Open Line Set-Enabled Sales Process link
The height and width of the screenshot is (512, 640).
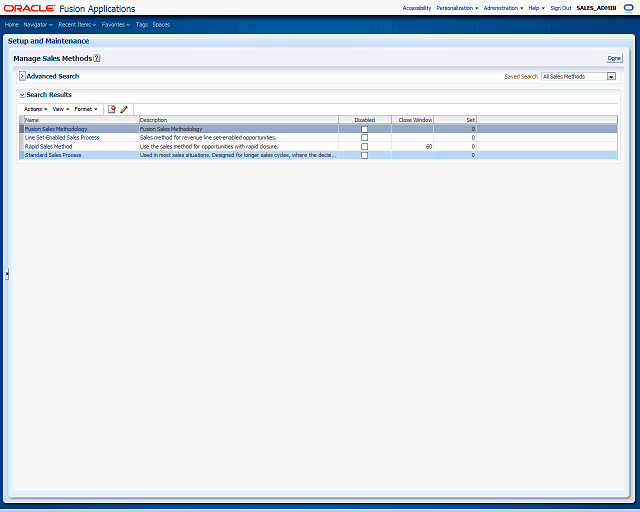pos(62,138)
